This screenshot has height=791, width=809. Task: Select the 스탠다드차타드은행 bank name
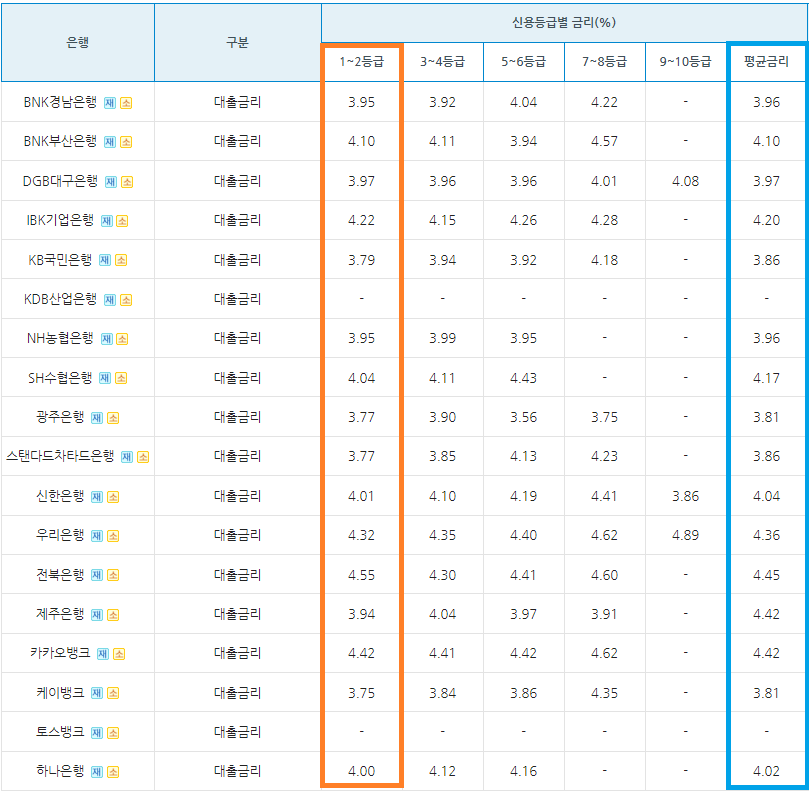[60, 457]
